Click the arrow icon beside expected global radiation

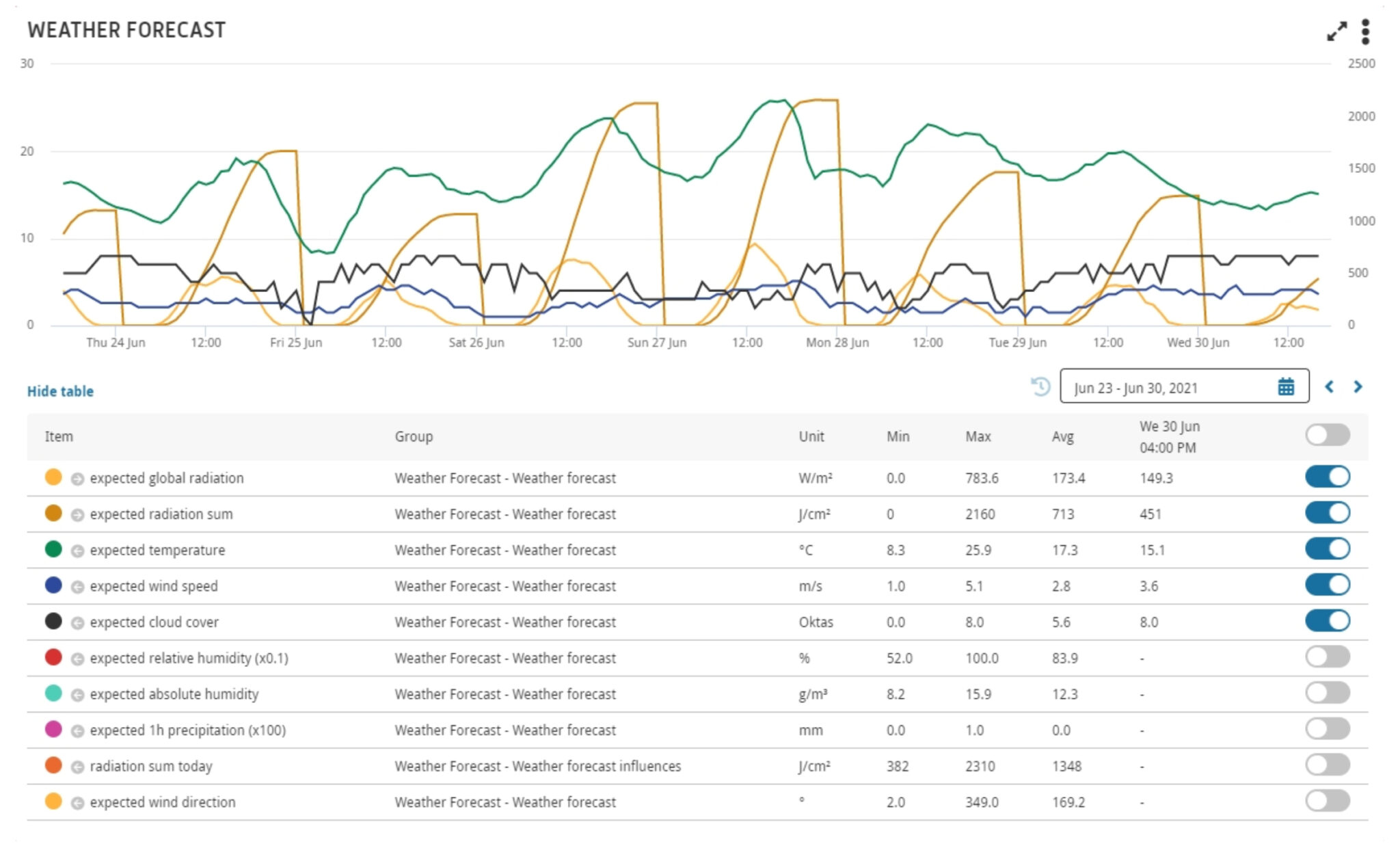(77, 479)
